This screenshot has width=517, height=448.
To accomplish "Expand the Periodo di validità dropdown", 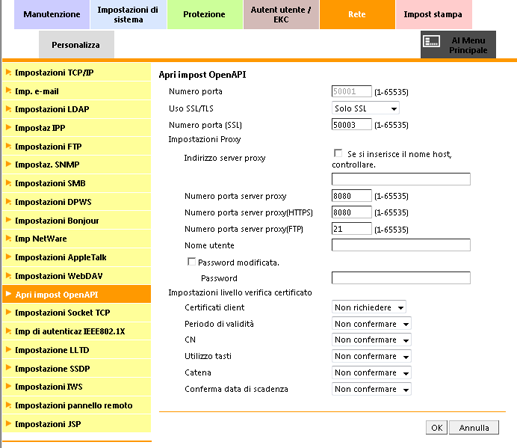I will (x=371, y=324).
